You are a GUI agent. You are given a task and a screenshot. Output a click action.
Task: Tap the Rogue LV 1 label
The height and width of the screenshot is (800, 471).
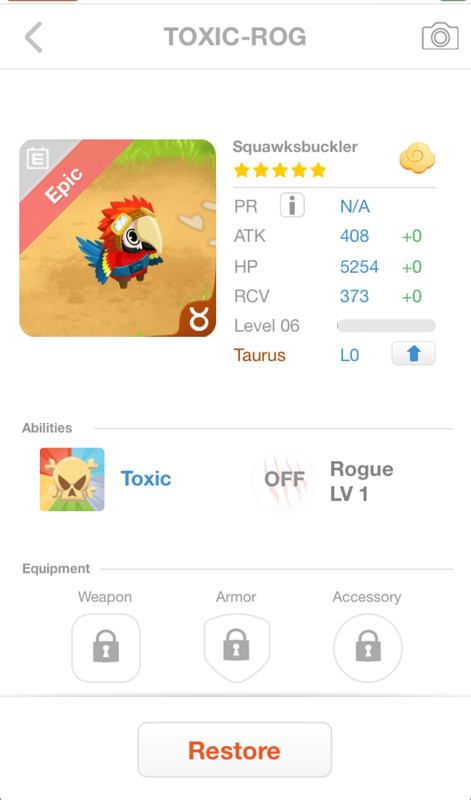[x=361, y=481]
